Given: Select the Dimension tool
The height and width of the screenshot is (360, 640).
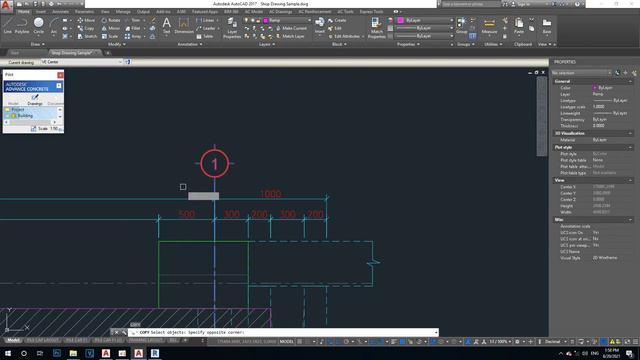Looking at the screenshot, I should (184, 26).
